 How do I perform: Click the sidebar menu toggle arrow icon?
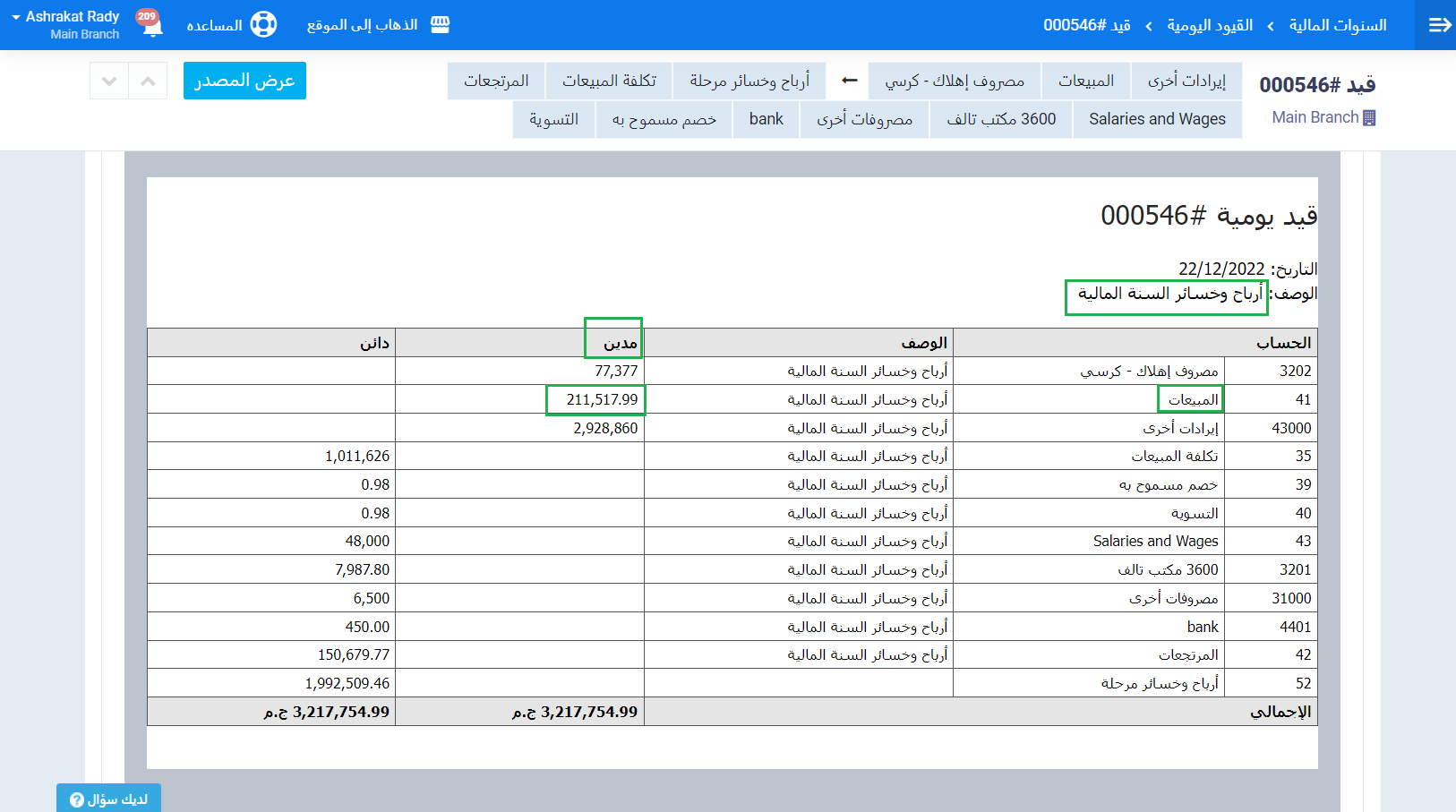pos(1439,25)
